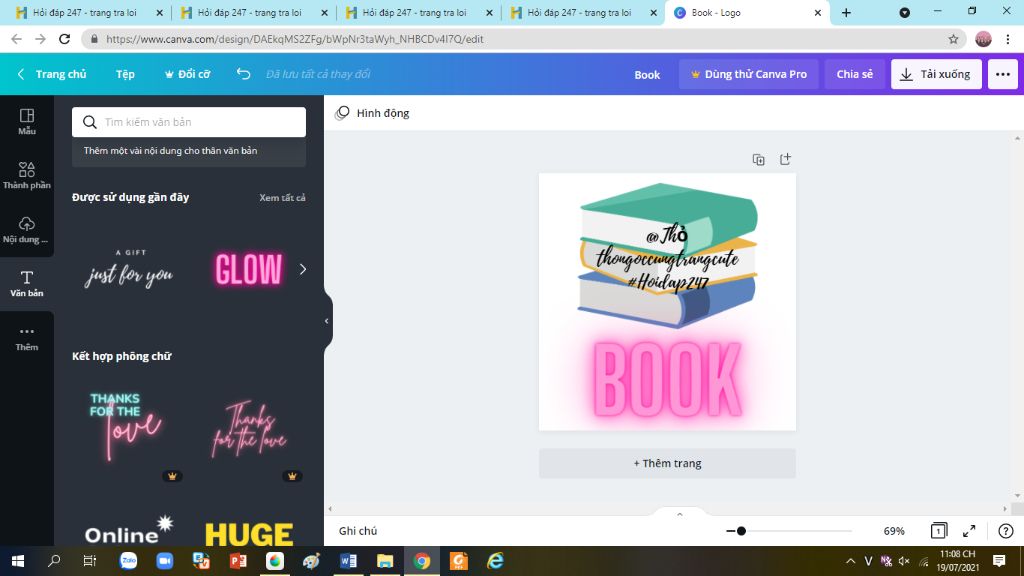Open a new browser tab

pos(846,13)
